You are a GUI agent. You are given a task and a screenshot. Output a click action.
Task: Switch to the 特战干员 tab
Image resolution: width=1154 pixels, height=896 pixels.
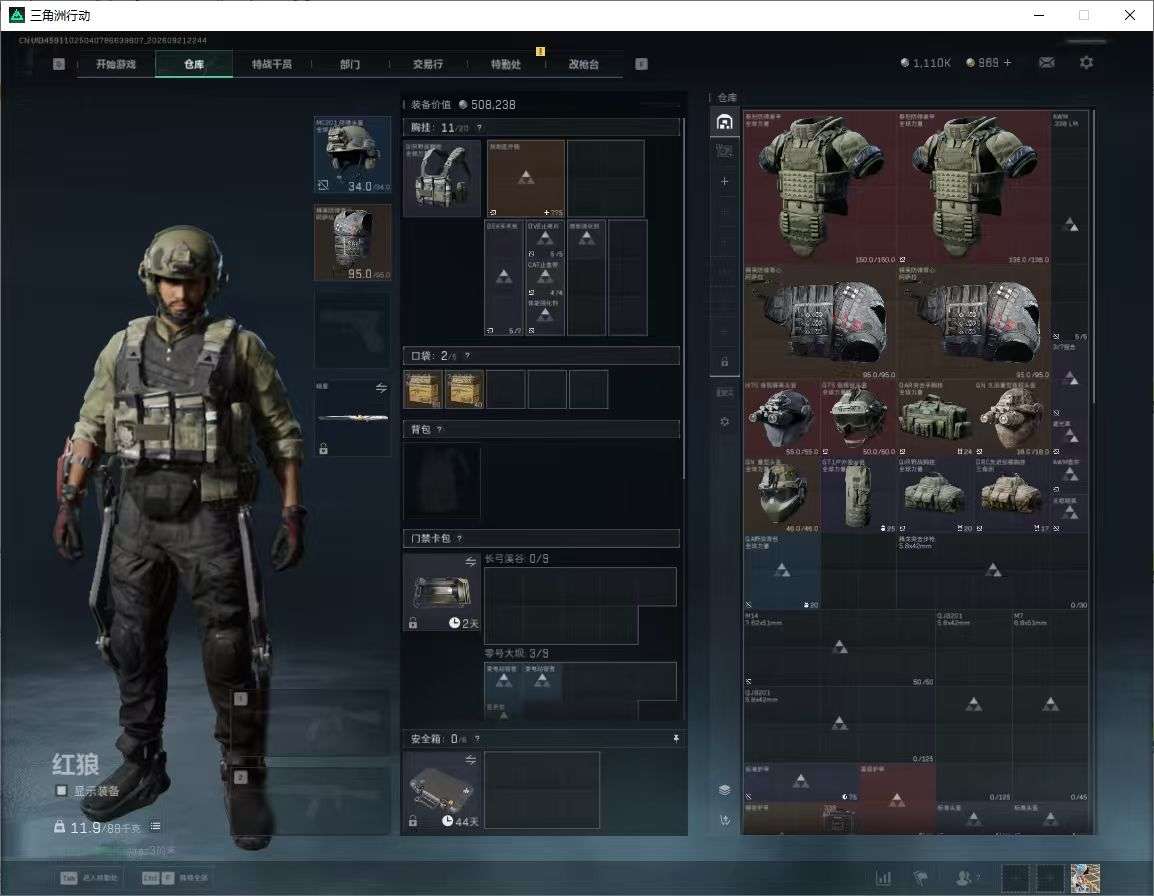pos(272,64)
